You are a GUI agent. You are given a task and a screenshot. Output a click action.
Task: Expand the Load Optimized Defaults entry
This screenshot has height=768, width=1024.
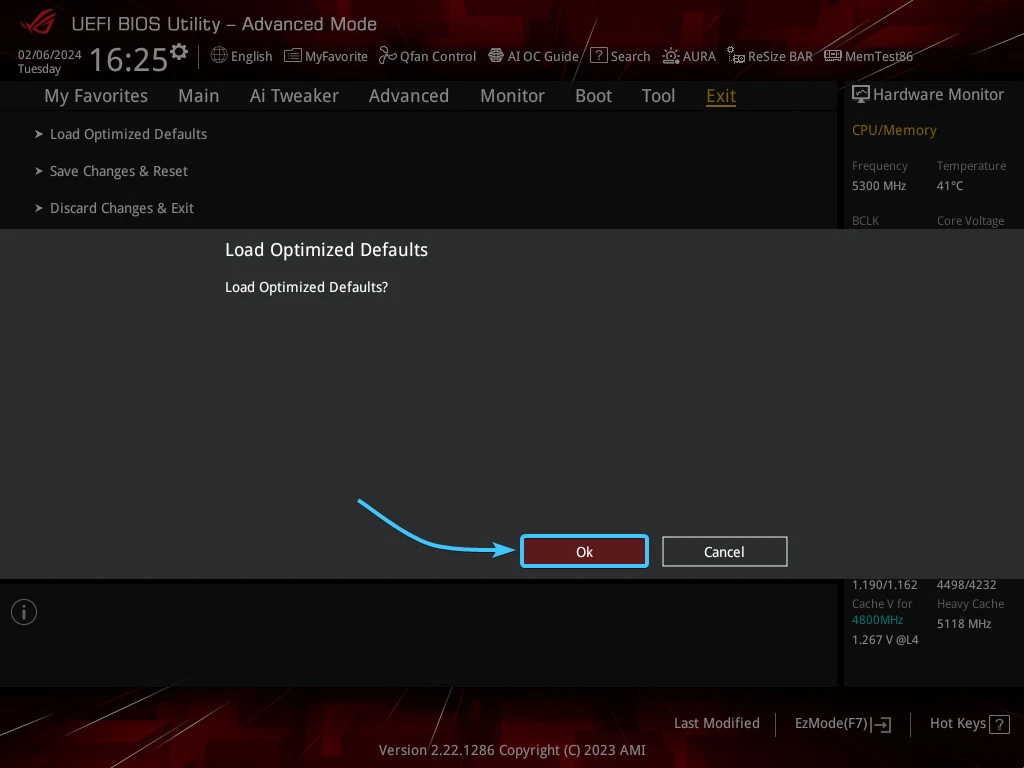128,134
